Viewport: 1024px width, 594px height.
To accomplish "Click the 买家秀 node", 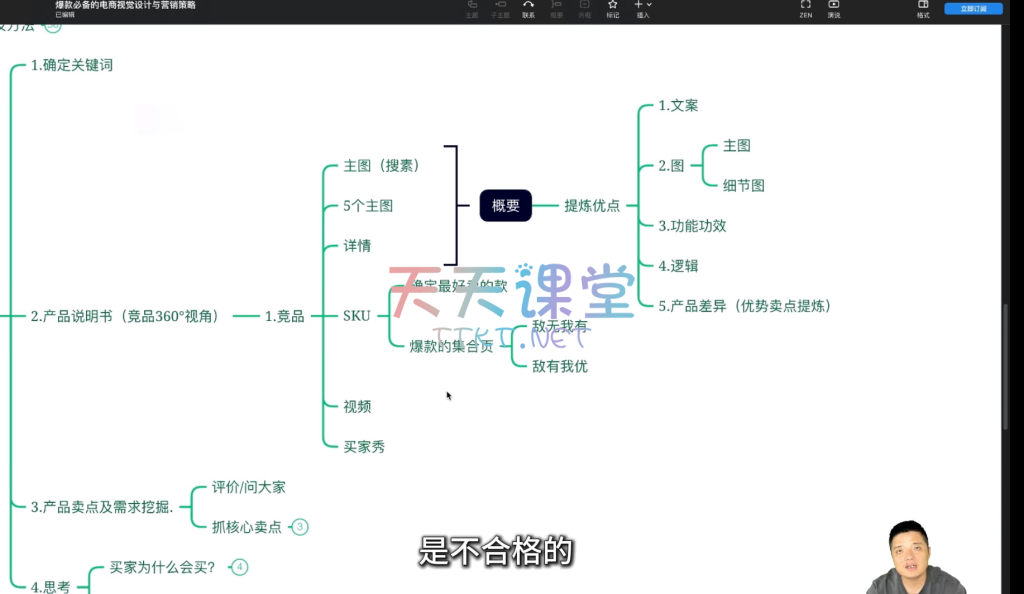I will (364, 447).
